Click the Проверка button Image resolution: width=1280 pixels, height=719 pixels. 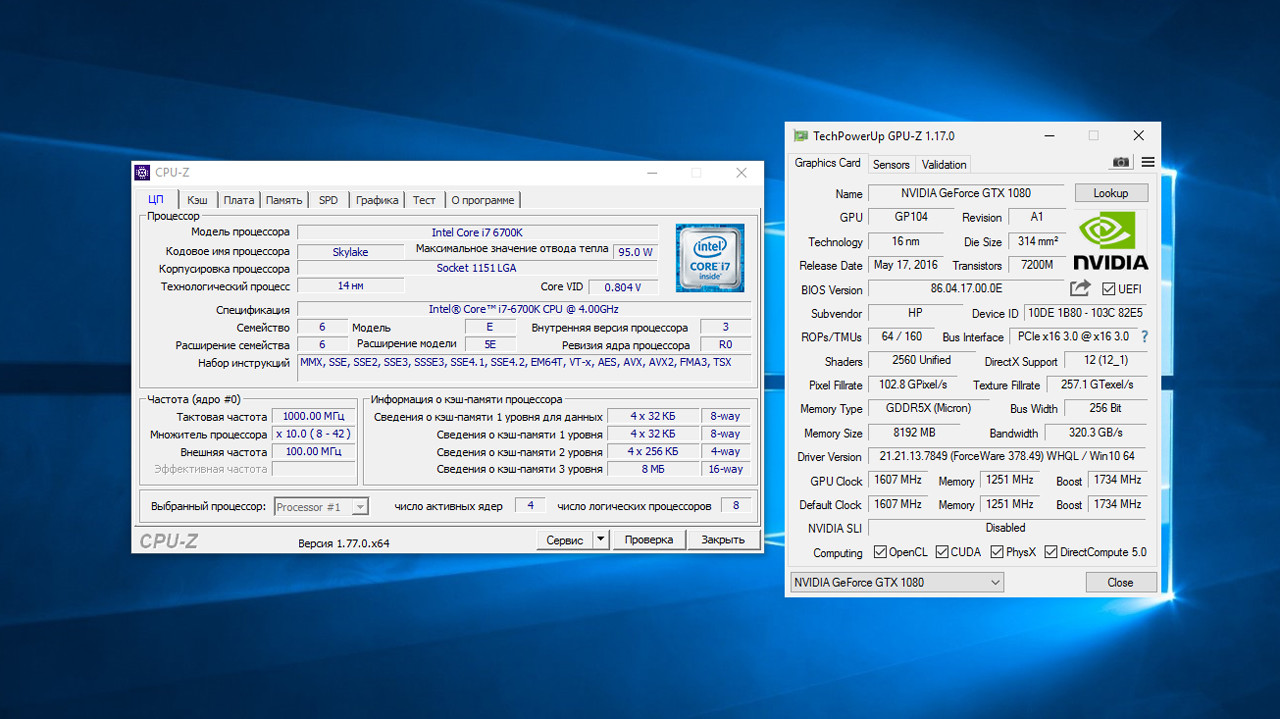(649, 540)
